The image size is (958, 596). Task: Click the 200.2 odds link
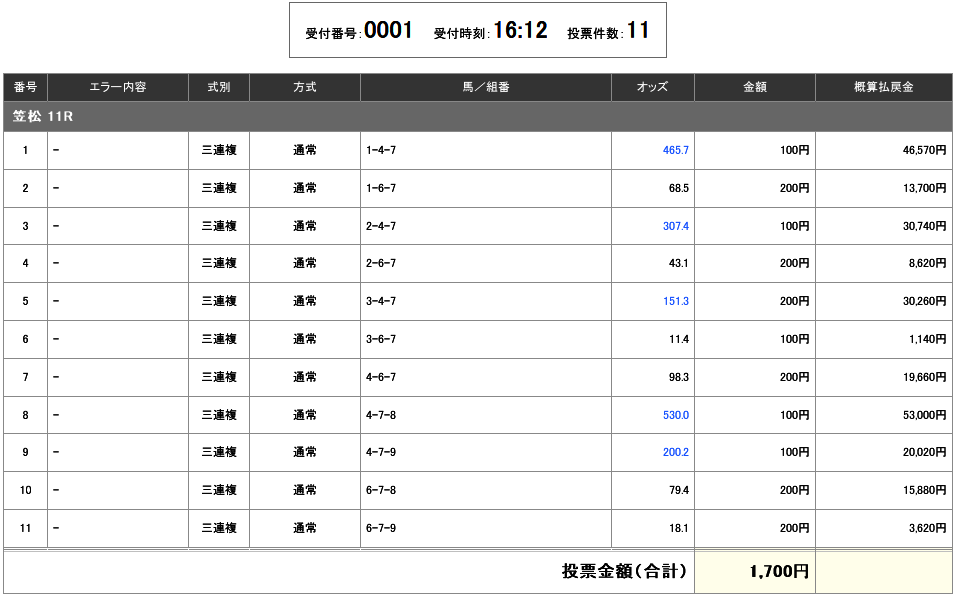(x=675, y=452)
